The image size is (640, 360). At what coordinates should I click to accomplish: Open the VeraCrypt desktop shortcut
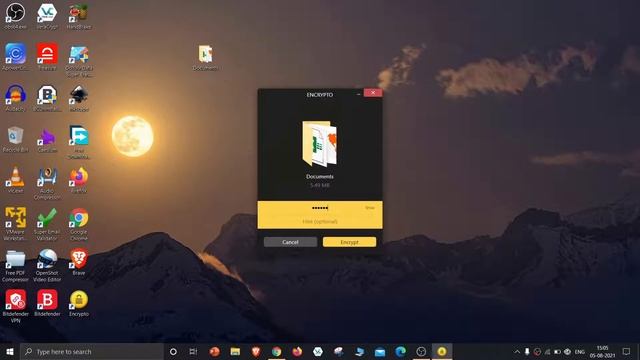coord(47,16)
